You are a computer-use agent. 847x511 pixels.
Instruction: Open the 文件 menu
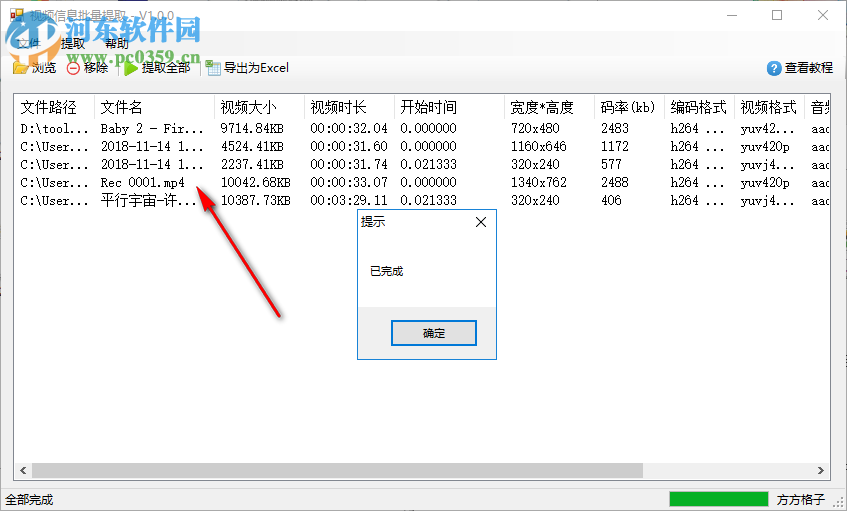pos(28,43)
